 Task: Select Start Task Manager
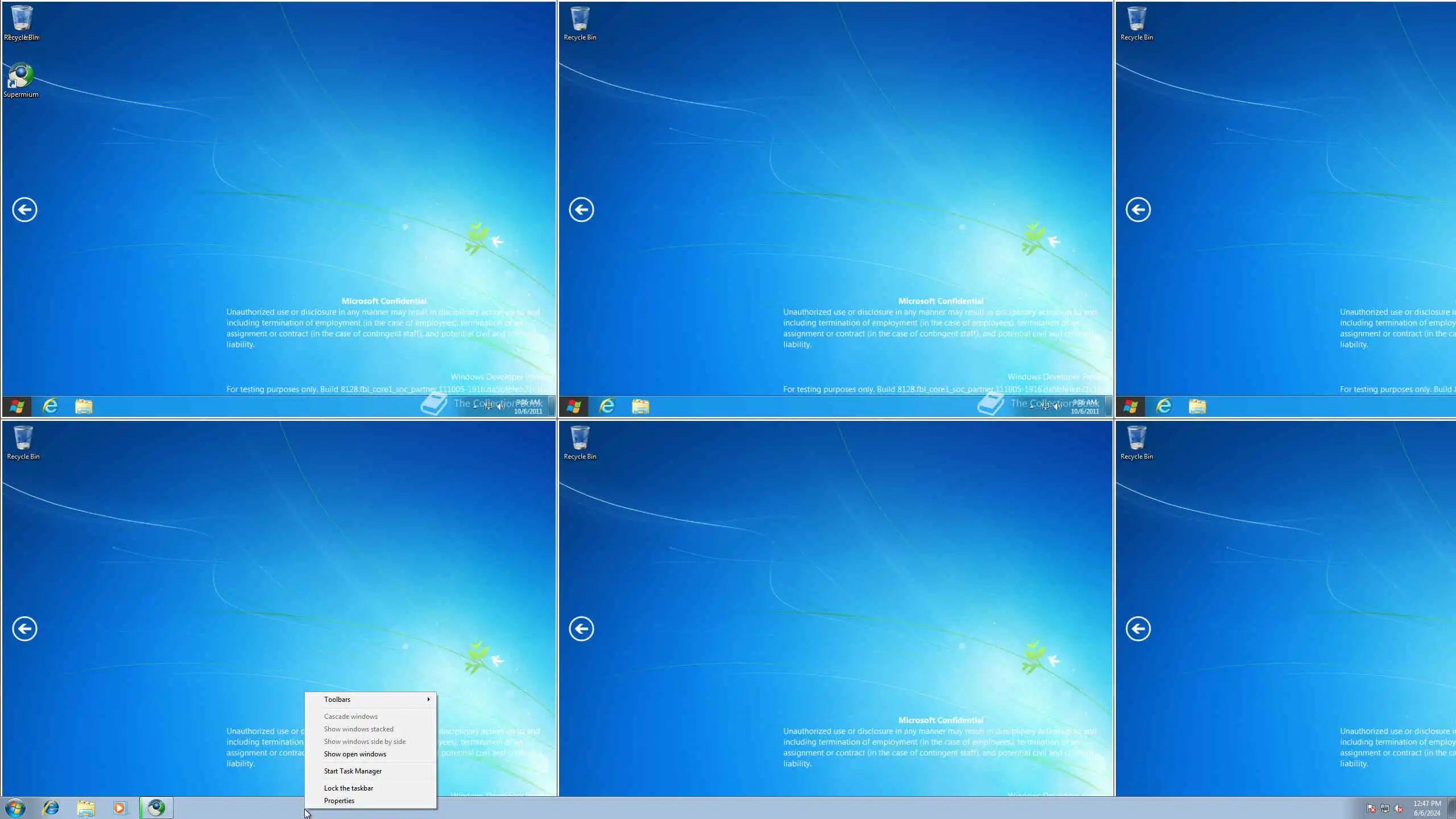click(353, 771)
